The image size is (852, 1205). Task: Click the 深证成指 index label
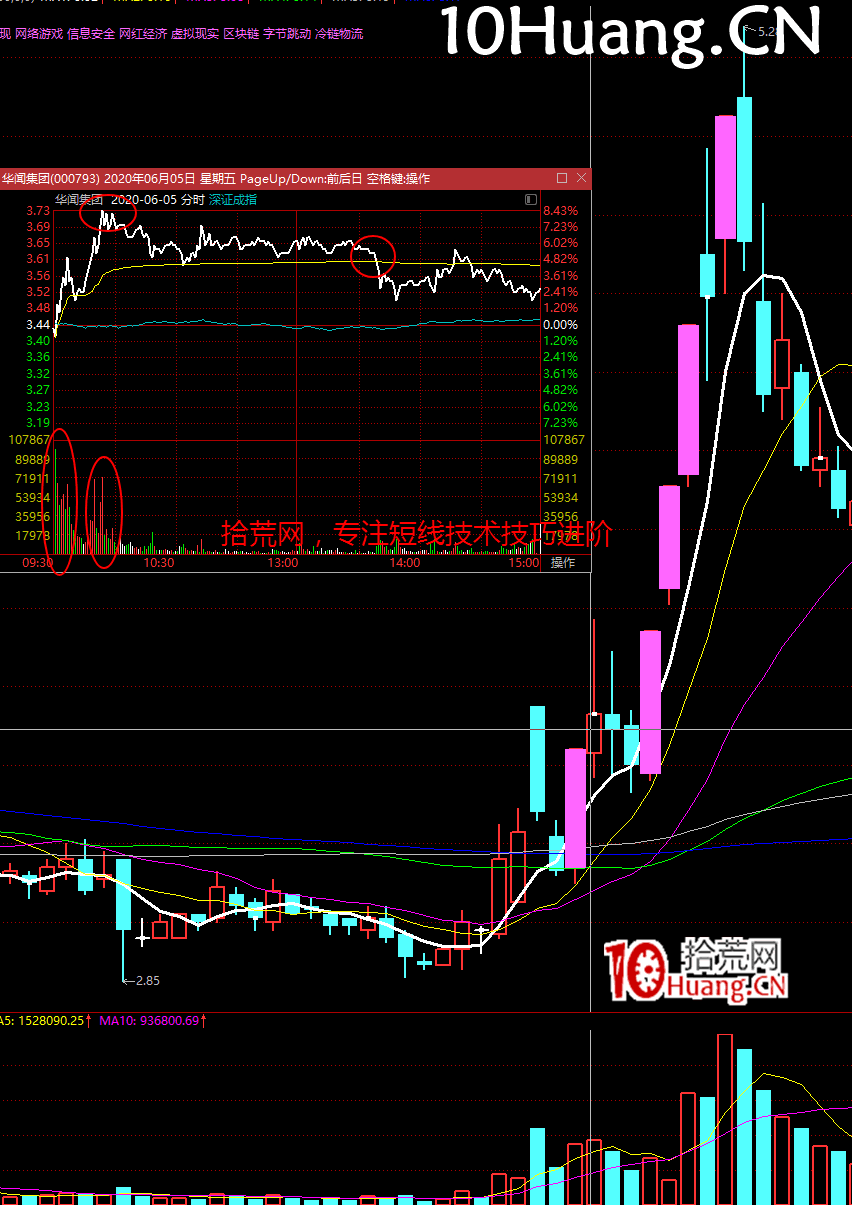click(x=233, y=199)
